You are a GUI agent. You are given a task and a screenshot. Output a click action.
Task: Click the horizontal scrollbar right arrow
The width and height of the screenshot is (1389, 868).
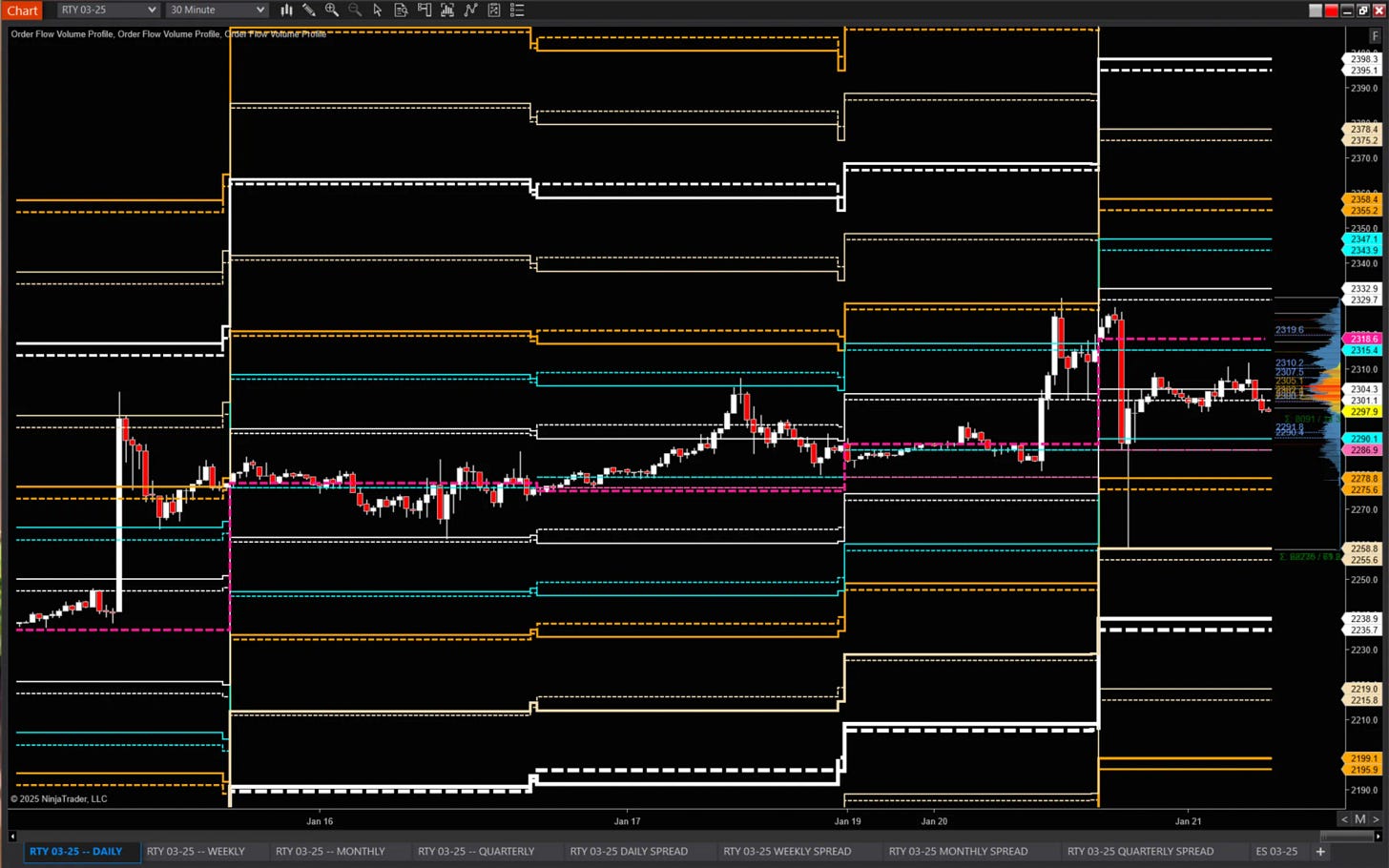(x=1379, y=836)
